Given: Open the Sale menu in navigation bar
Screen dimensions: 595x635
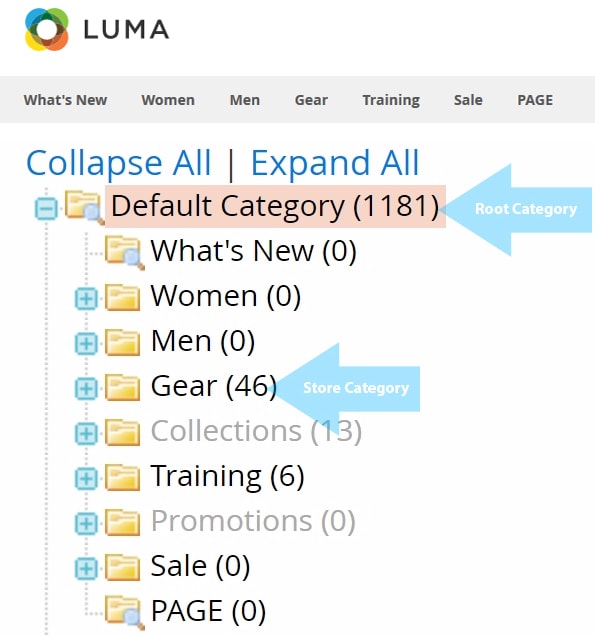Looking at the screenshot, I should coord(468,100).
